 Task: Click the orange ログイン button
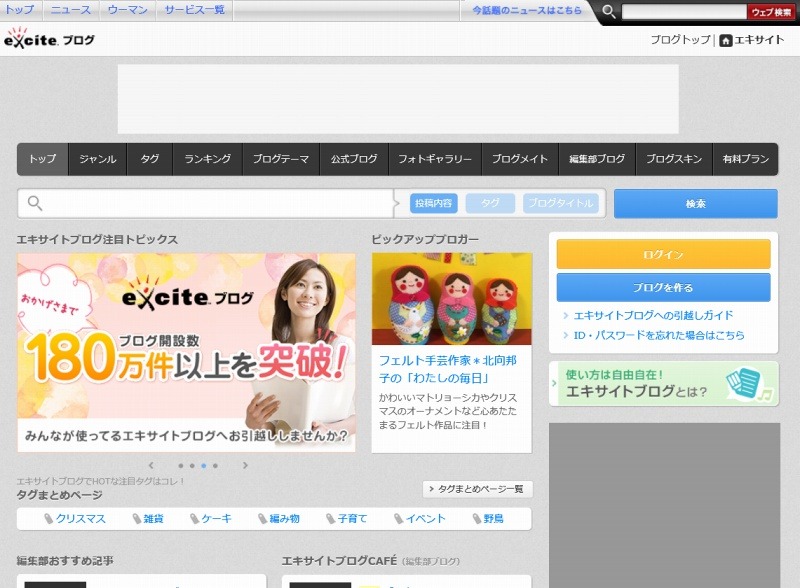(x=663, y=254)
